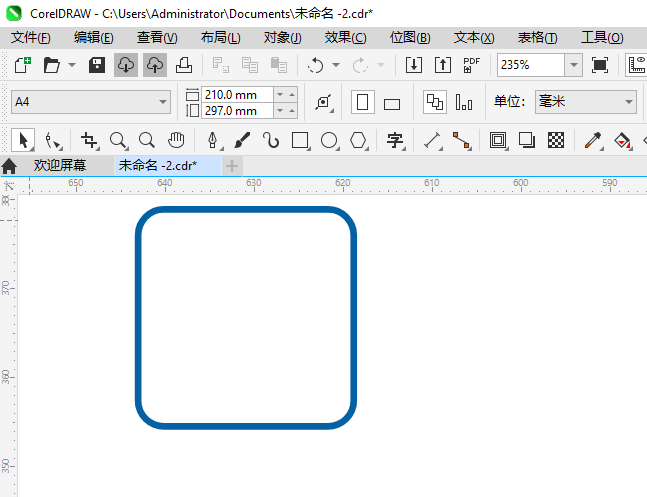The width and height of the screenshot is (647, 497).
Task: Pick the Eyedropper tool
Action: (x=592, y=140)
